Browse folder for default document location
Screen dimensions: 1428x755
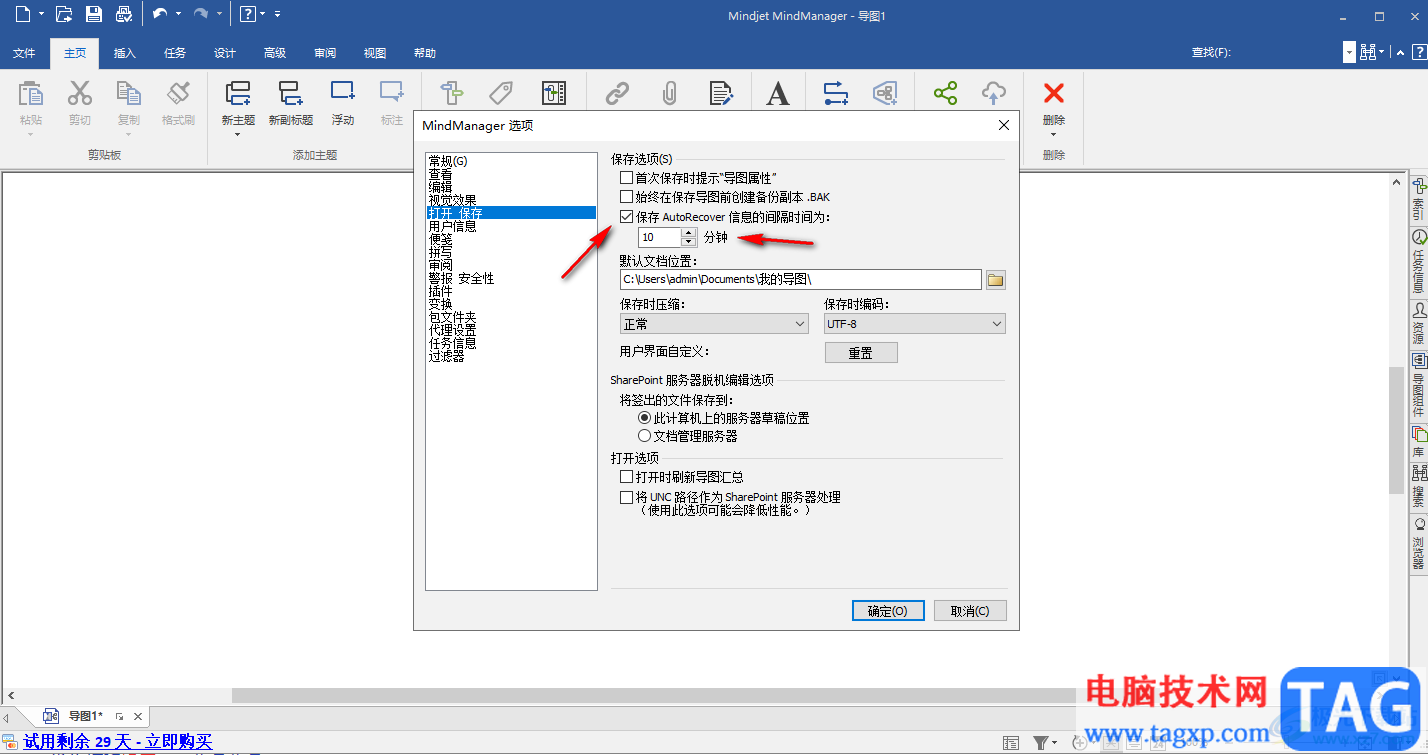pos(995,280)
